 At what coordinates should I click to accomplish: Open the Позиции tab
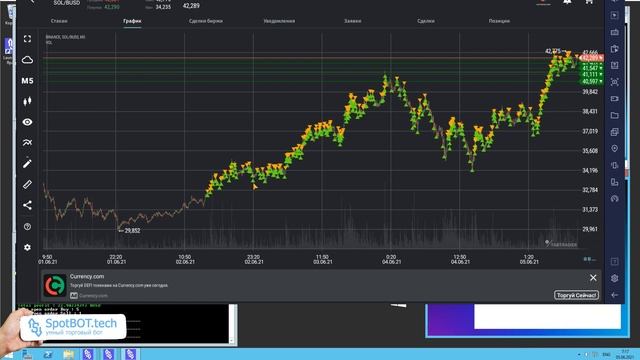coord(499,21)
